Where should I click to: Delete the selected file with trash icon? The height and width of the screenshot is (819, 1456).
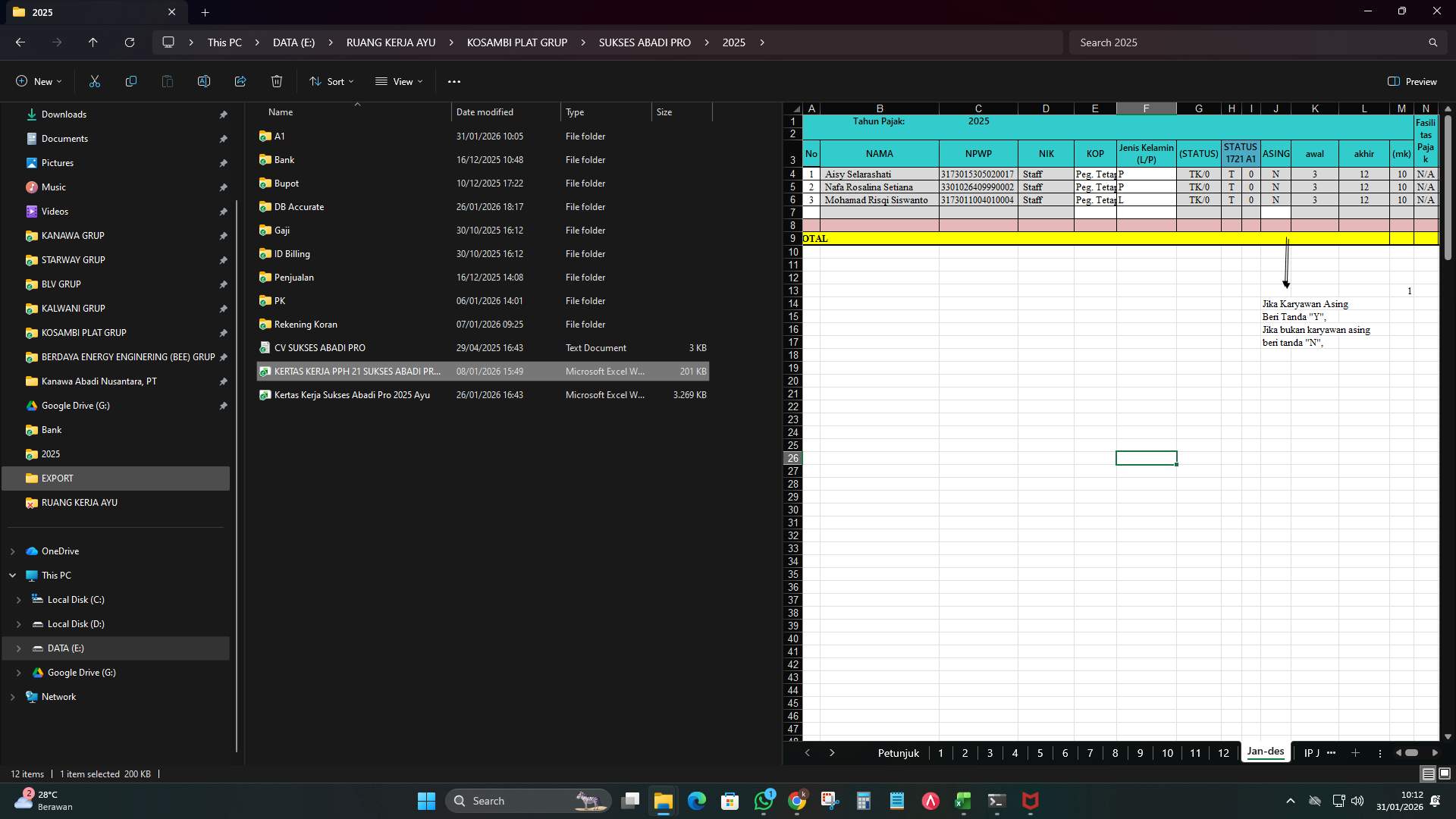276,81
